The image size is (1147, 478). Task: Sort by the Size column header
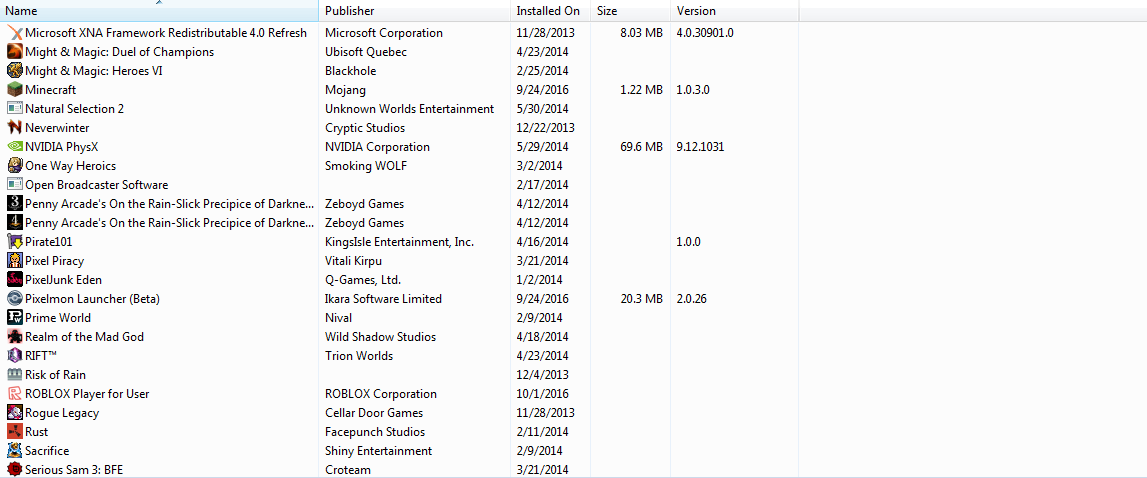631,11
